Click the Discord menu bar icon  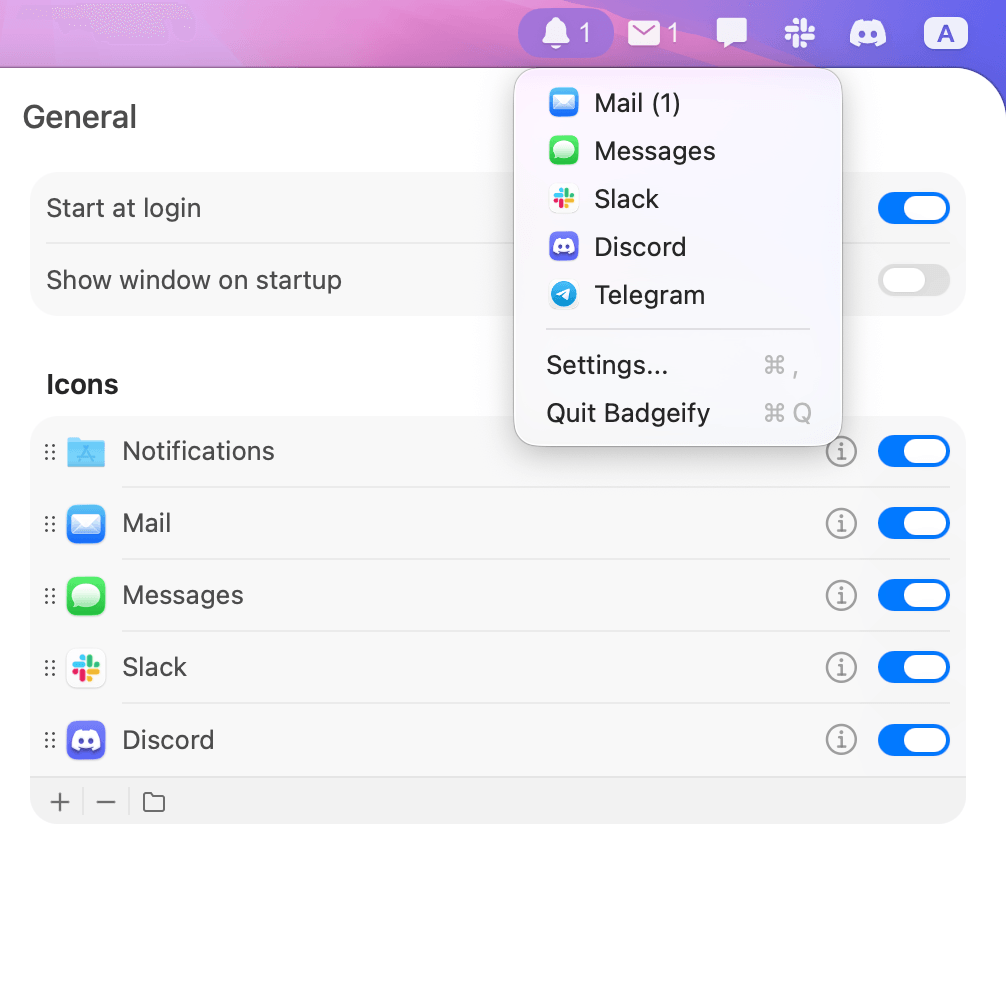(x=867, y=33)
